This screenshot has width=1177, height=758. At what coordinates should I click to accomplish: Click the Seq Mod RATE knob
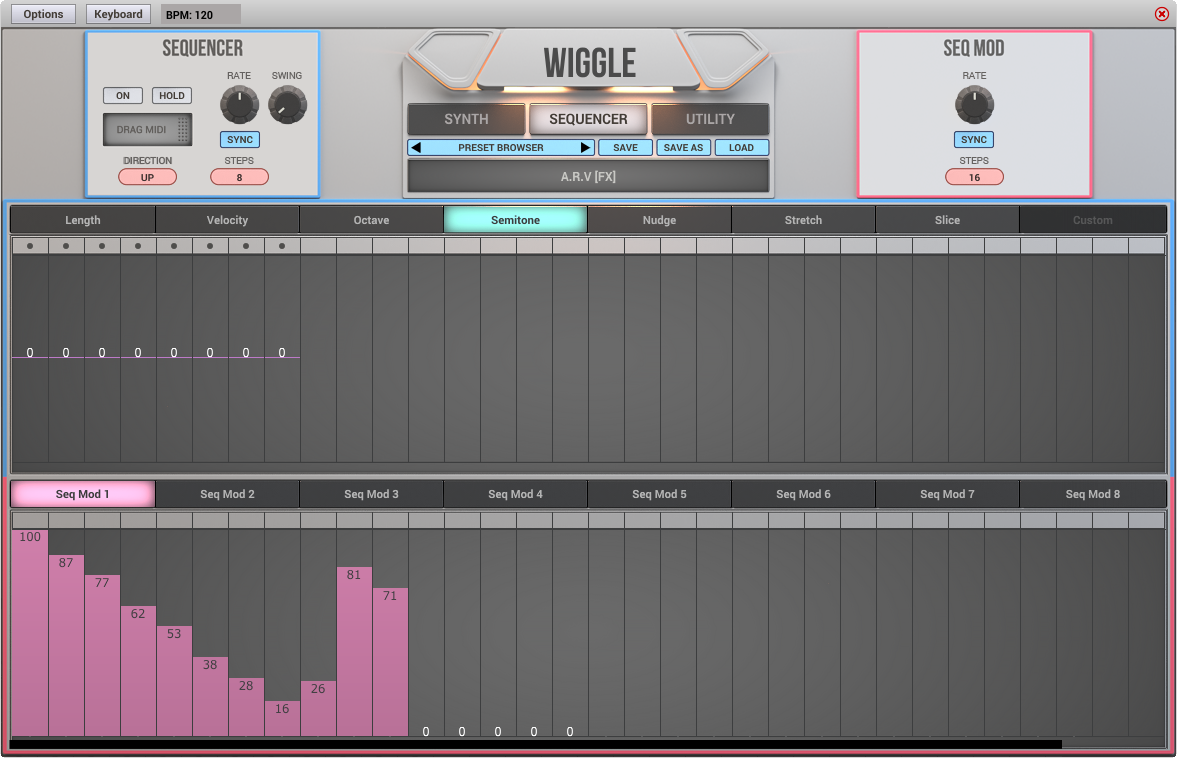[x=974, y=104]
